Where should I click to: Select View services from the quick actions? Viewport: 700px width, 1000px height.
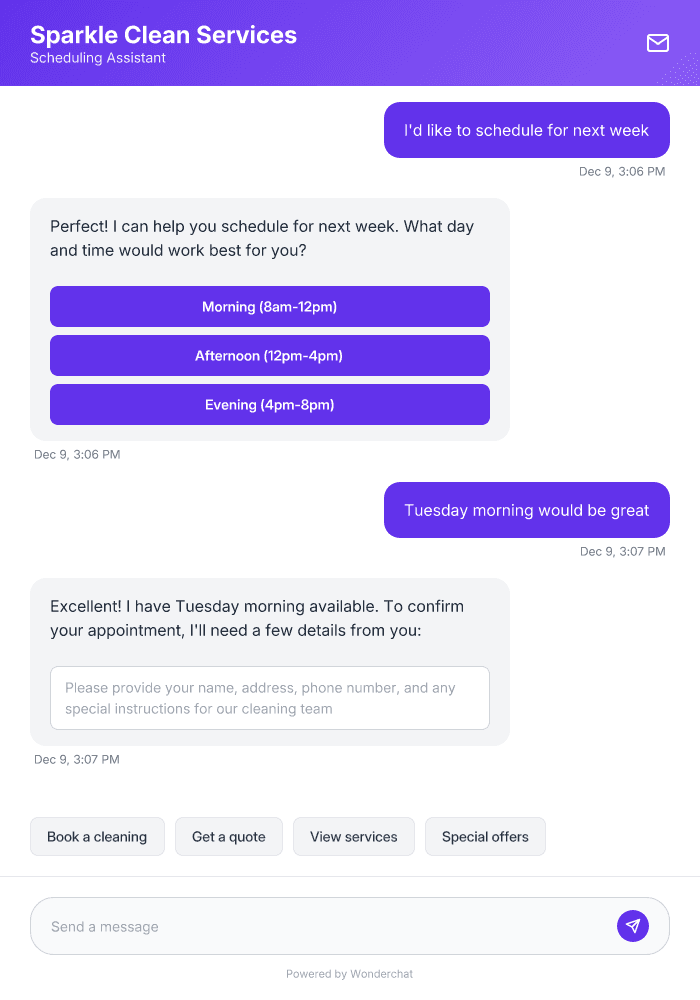coord(354,836)
